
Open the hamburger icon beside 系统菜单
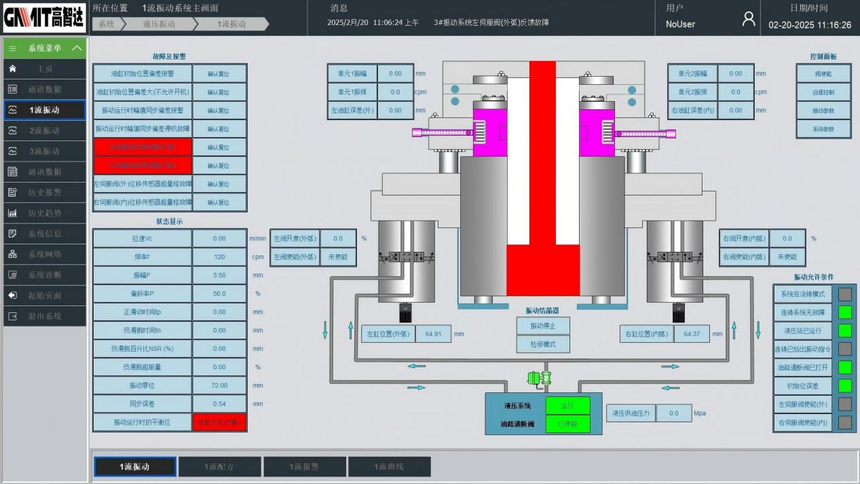point(12,48)
